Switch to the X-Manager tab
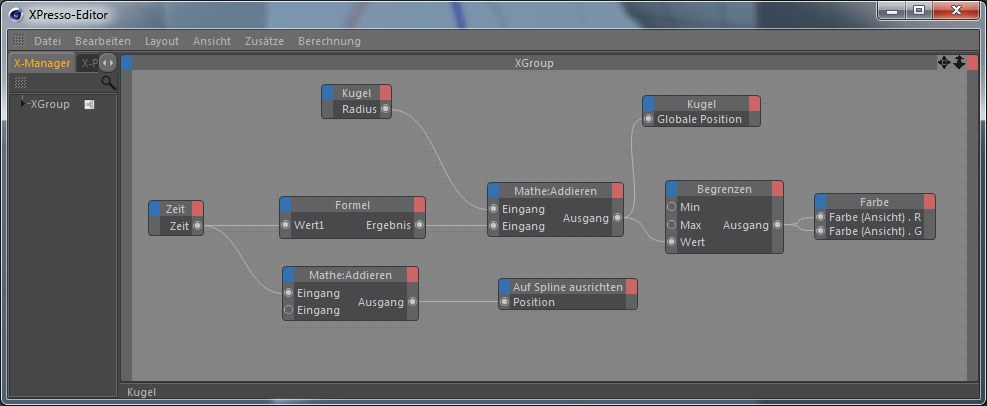Screen dimensions: 987x406 (x=41, y=63)
